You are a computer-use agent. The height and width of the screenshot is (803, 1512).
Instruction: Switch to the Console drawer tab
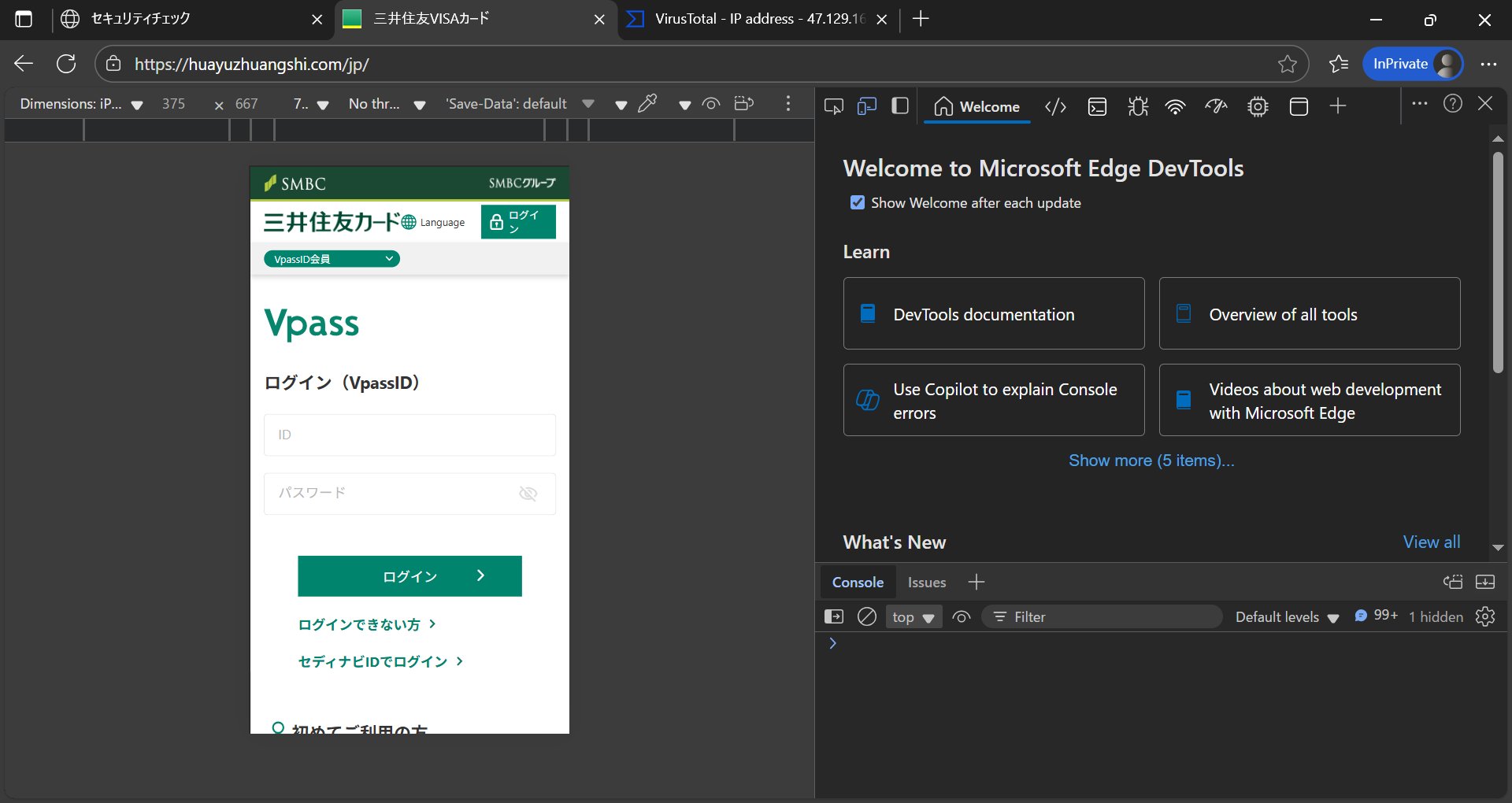pyautogui.click(x=858, y=583)
